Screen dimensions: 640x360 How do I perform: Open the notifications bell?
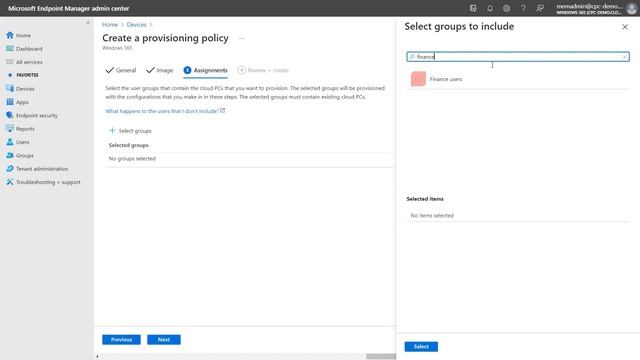(x=490, y=8)
